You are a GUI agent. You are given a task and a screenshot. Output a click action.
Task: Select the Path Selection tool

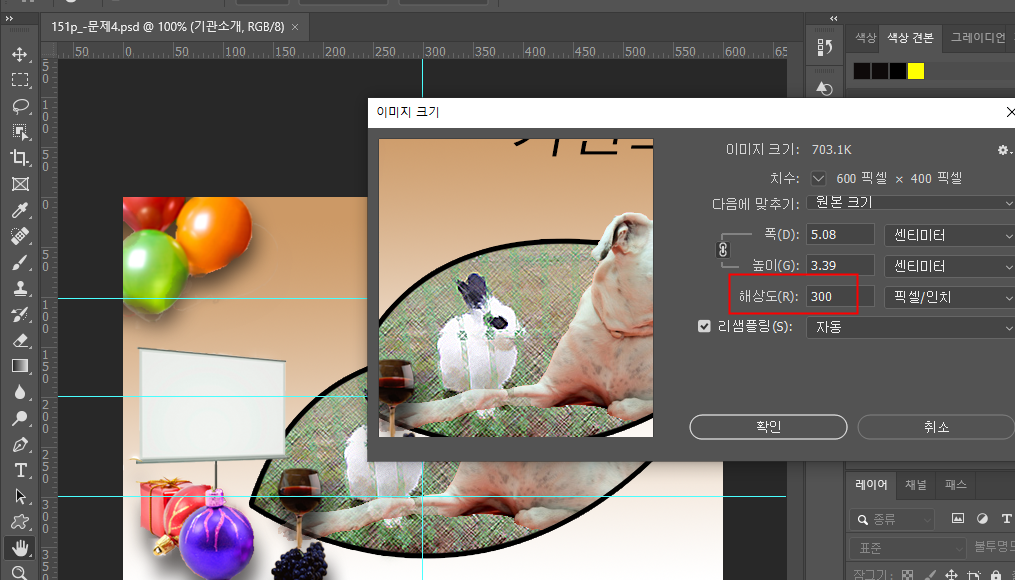[19, 496]
